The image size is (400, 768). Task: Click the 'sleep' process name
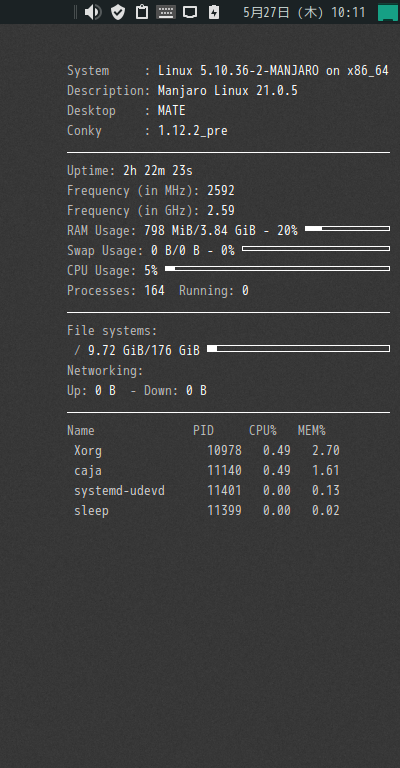[92, 511]
